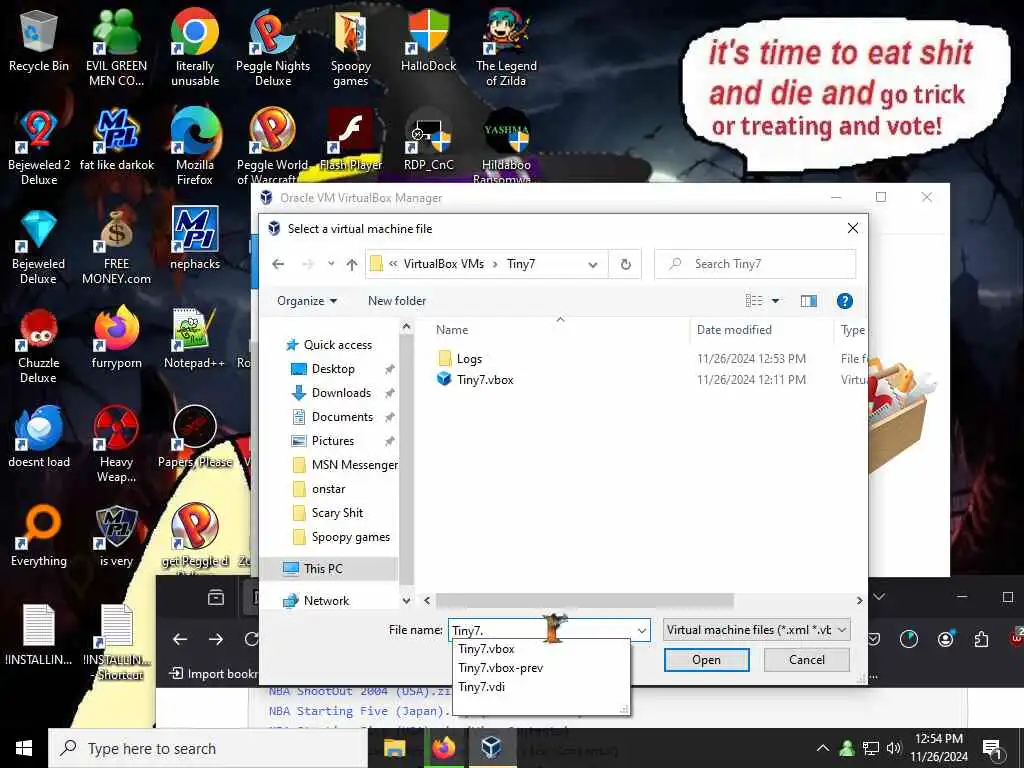Sort files by the Name column header

click(452, 330)
